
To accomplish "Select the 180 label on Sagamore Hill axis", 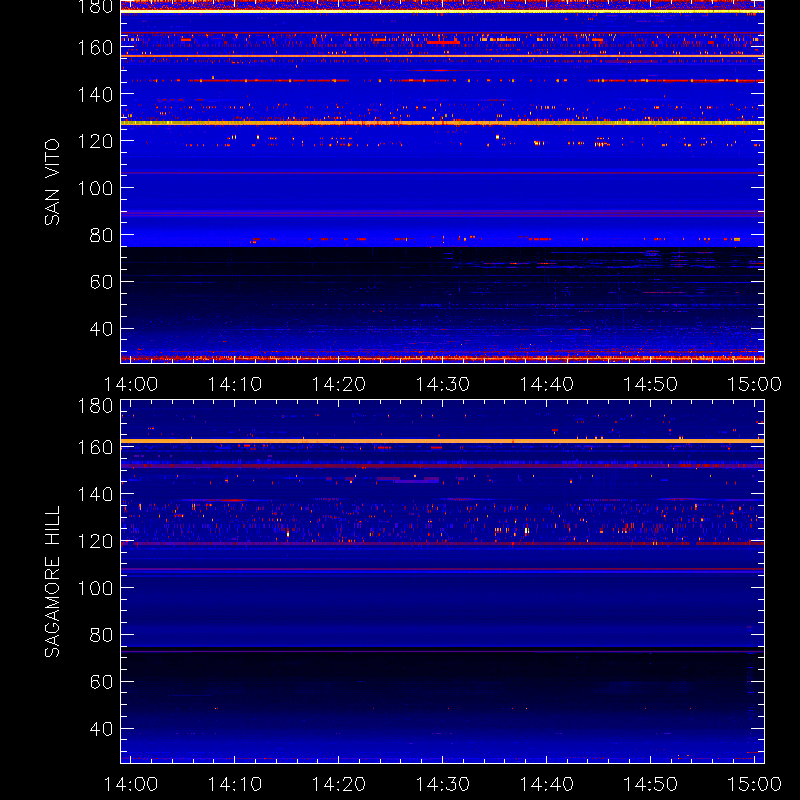I will pyautogui.click(x=95, y=406).
